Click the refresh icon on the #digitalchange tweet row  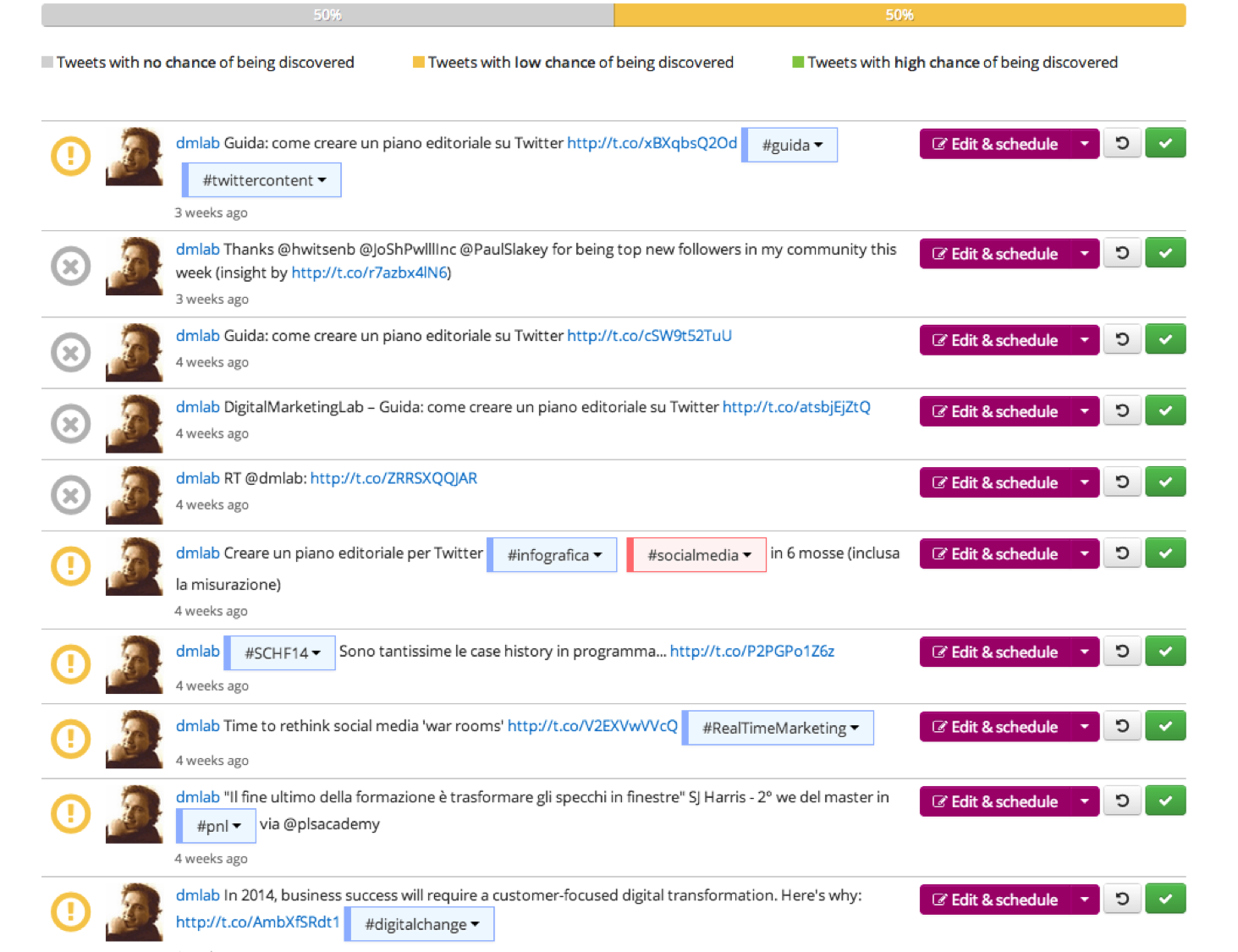pyautogui.click(x=1122, y=899)
